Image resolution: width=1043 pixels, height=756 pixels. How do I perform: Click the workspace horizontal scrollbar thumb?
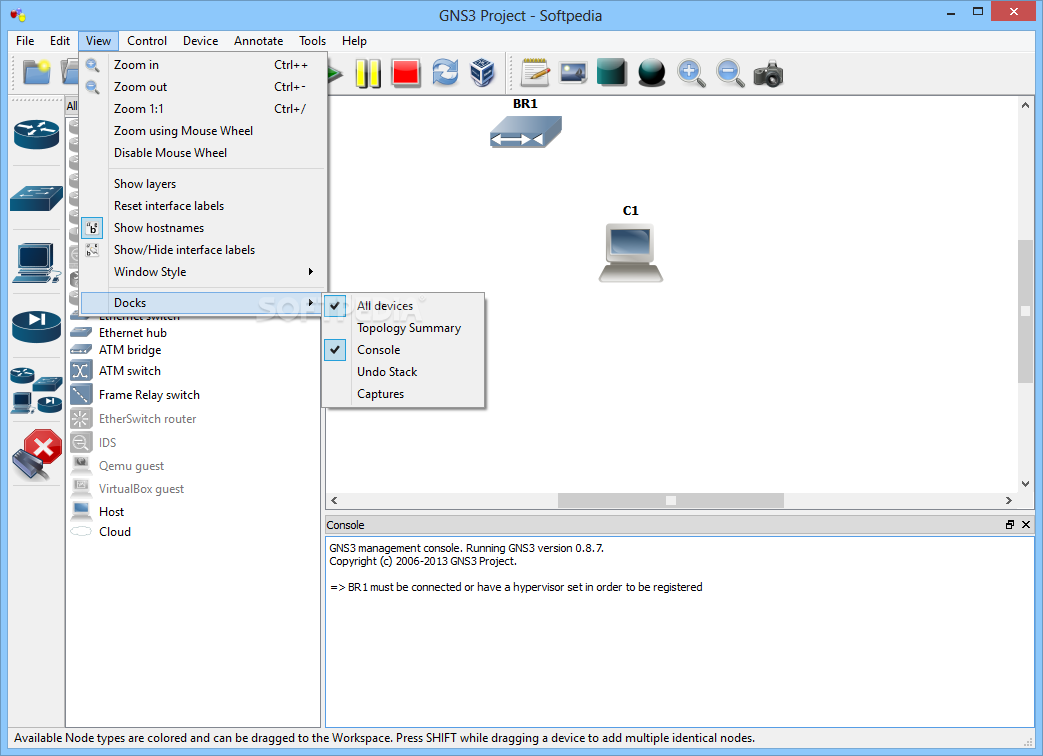click(x=670, y=500)
